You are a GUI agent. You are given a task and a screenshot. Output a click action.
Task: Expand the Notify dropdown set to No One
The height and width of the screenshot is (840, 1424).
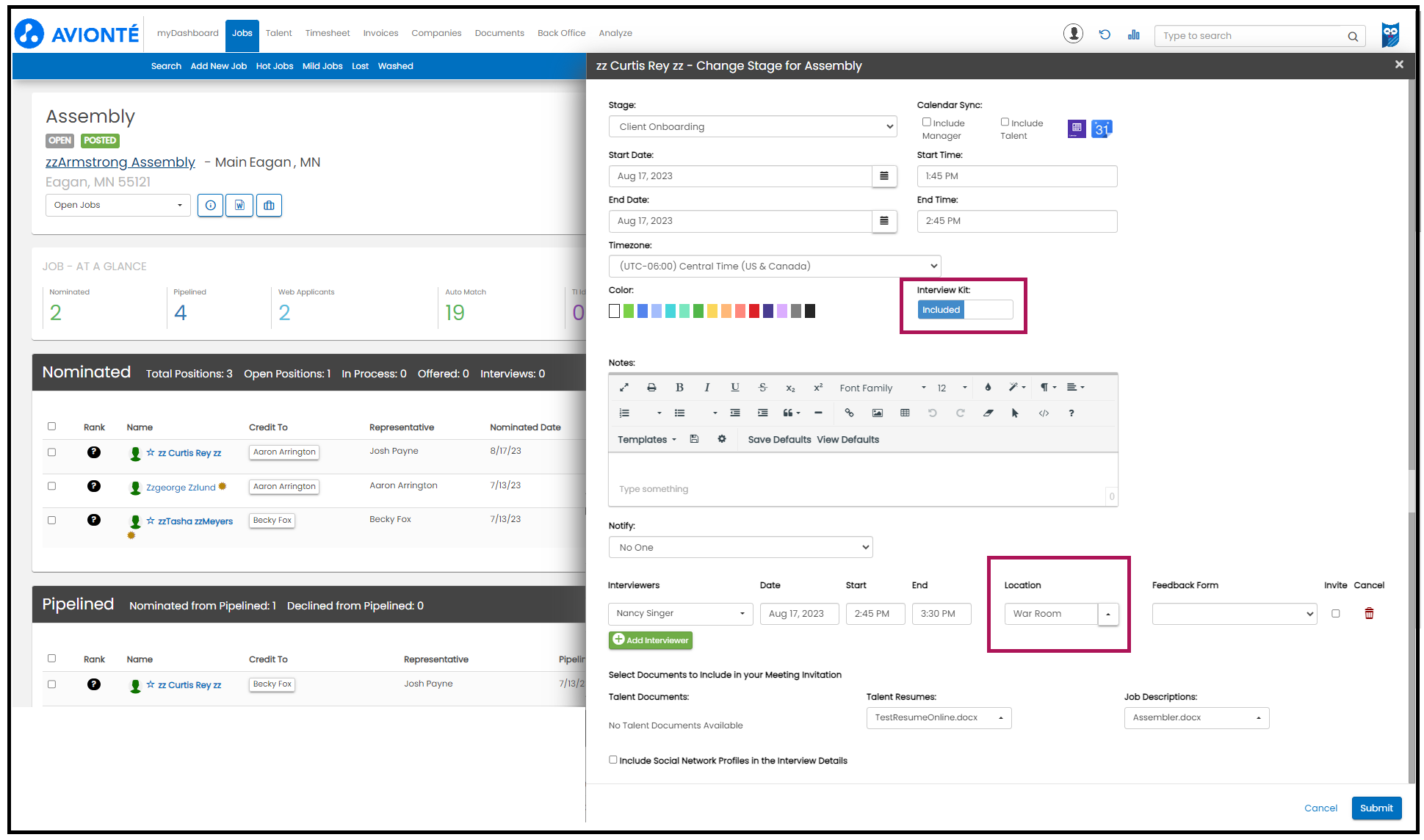click(x=740, y=547)
